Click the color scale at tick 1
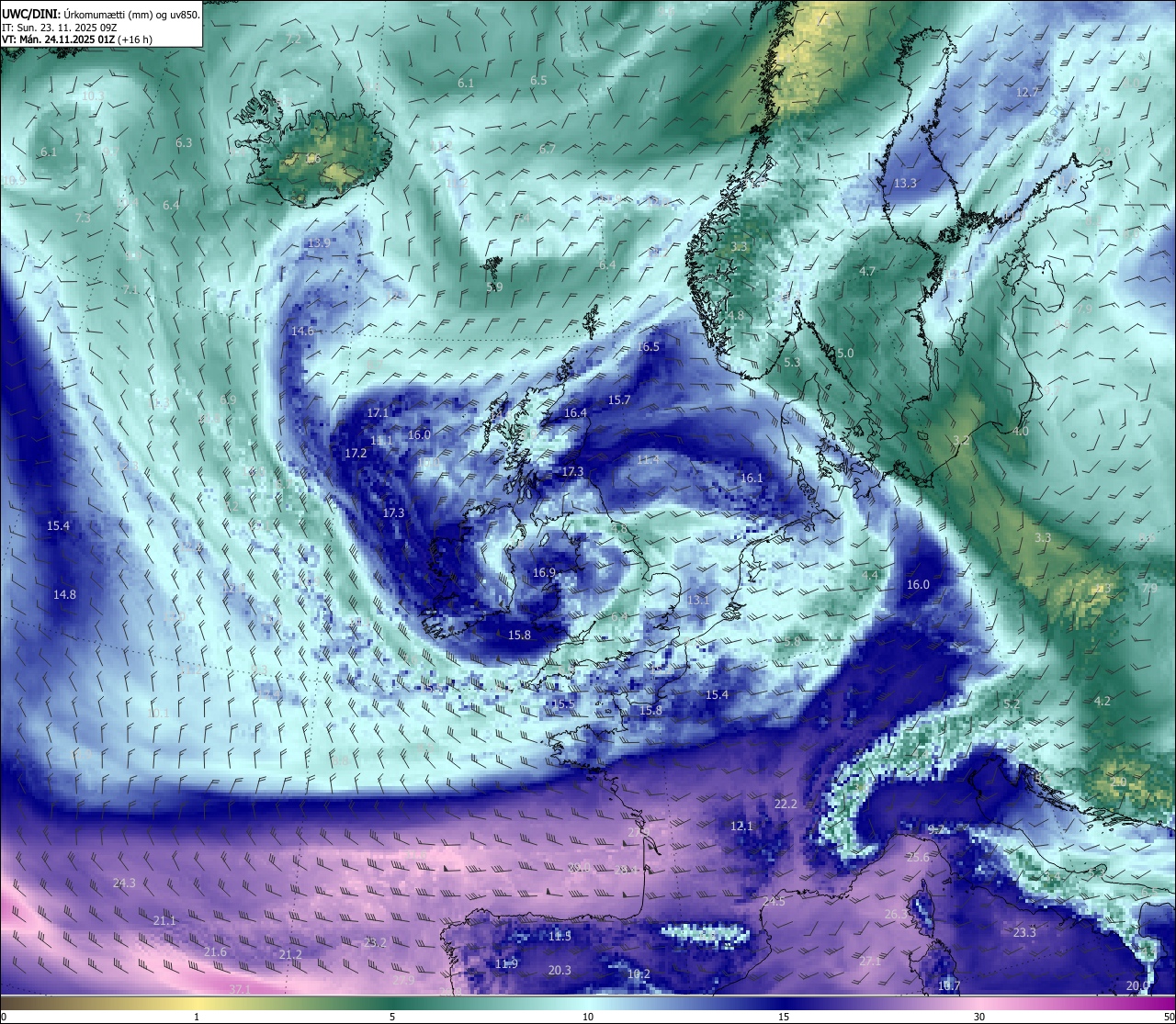This screenshot has height=1024, width=1176. click(197, 1004)
